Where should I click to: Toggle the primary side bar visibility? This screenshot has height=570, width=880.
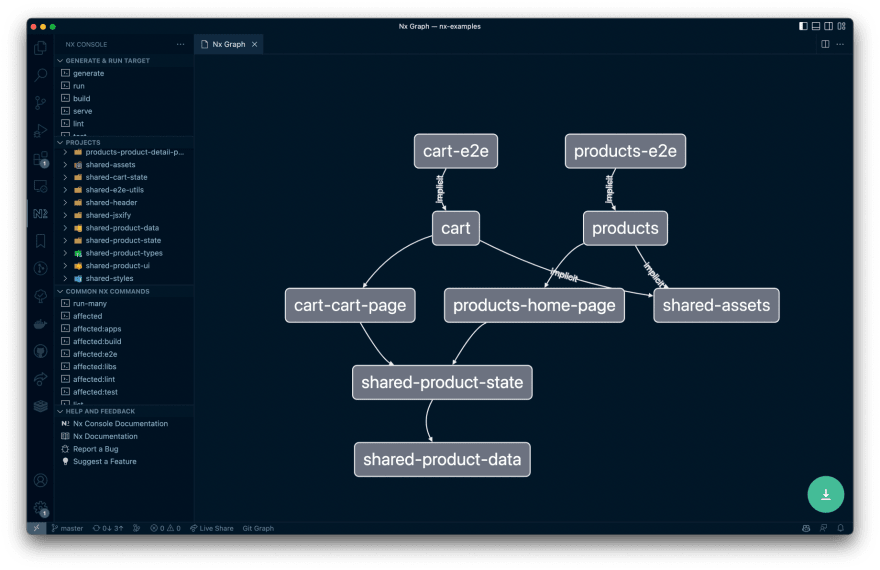pyautogui.click(x=803, y=26)
